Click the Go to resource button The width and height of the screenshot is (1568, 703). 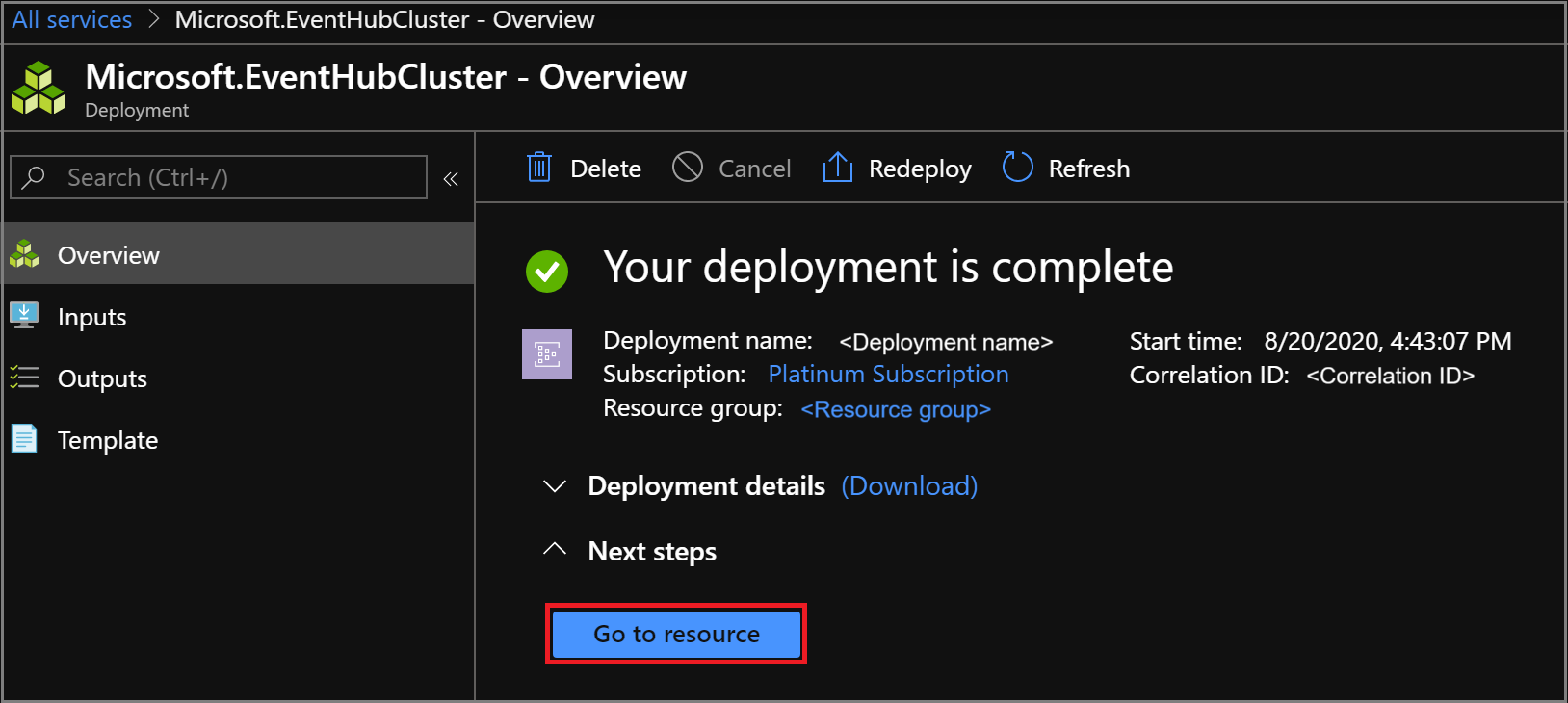click(676, 634)
